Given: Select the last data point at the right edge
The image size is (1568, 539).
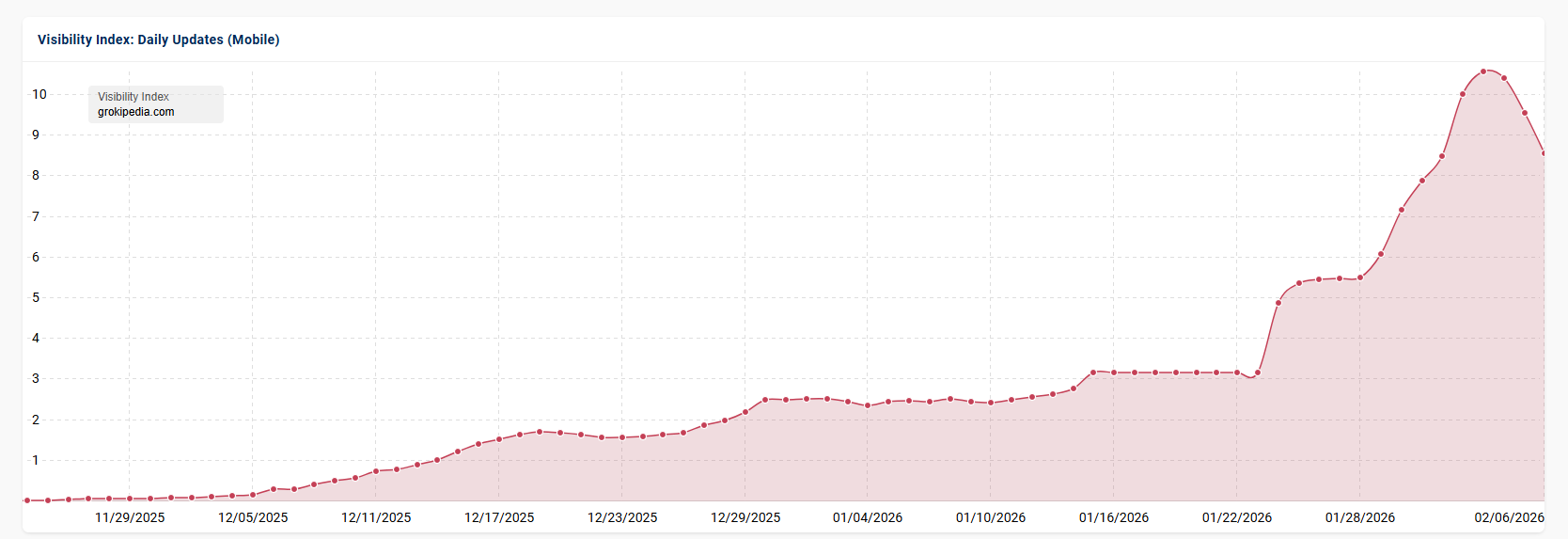Looking at the screenshot, I should 1544,153.
